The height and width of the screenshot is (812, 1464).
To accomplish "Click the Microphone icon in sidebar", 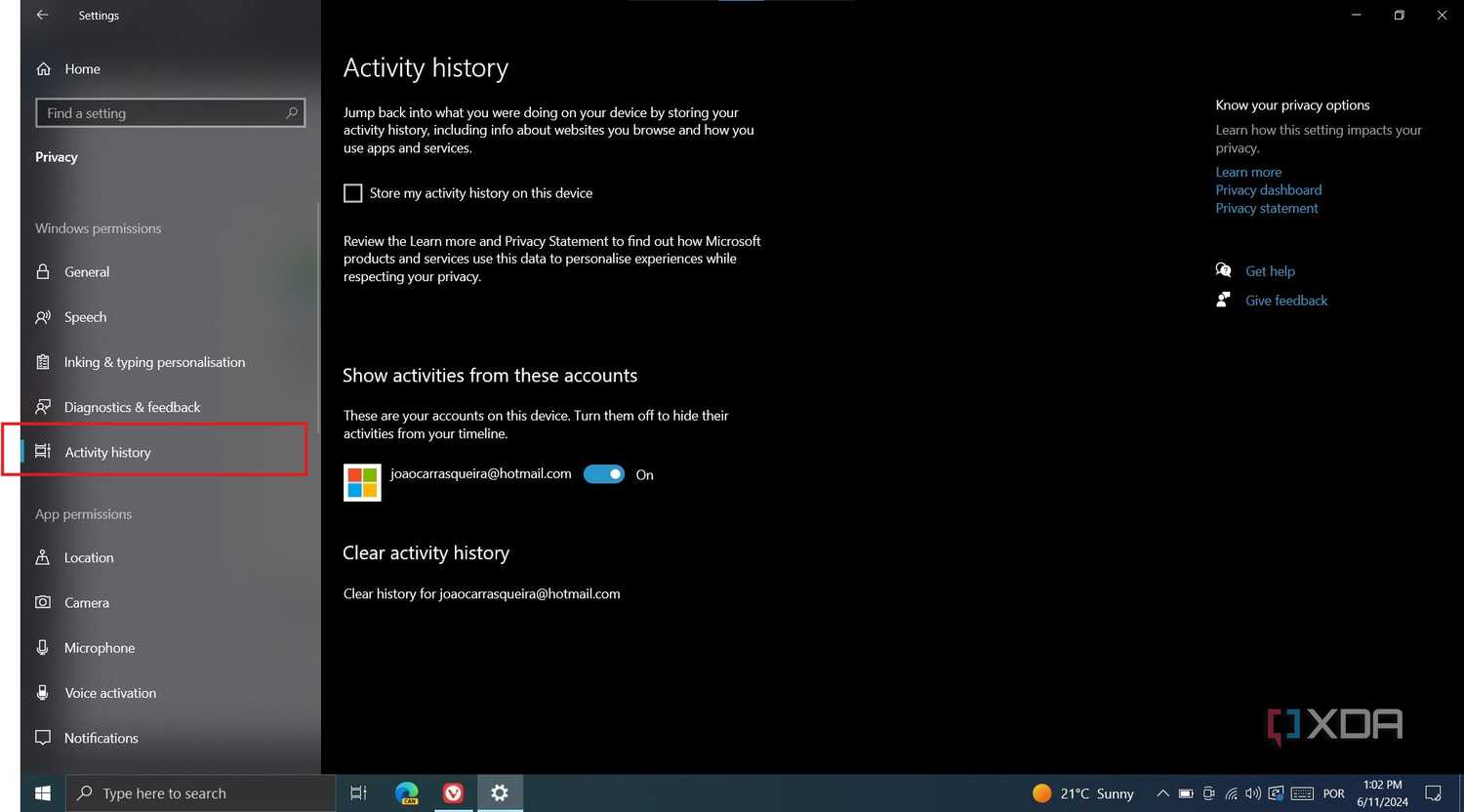I will tap(43, 647).
